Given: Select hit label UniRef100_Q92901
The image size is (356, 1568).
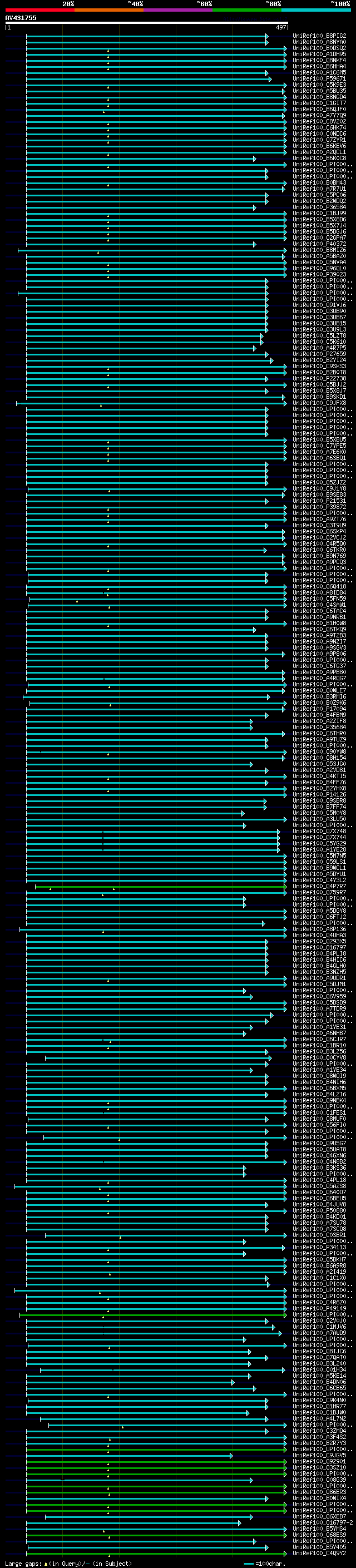Looking at the screenshot, I should 319,1461.
